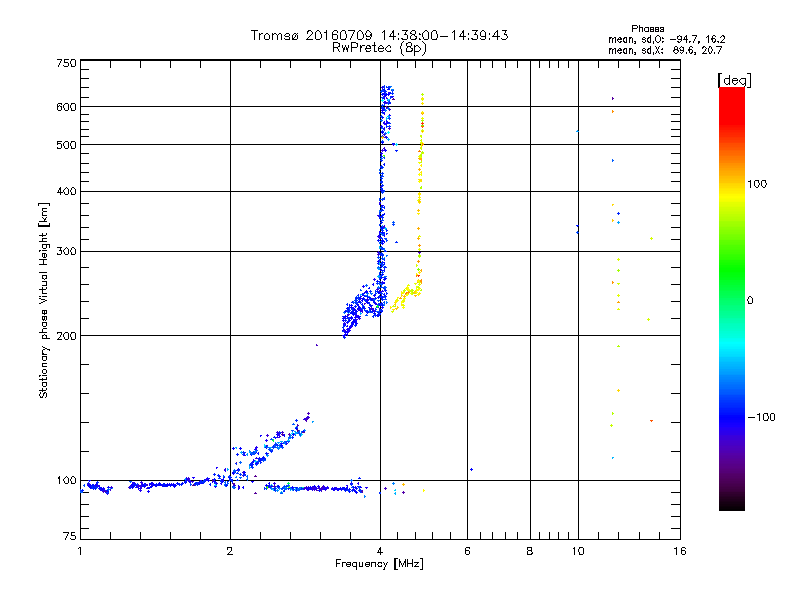Click the "8" frequency axis tick label
This screenshot has width=800, height=600.
pyautogui.click(x=530, y=551)
